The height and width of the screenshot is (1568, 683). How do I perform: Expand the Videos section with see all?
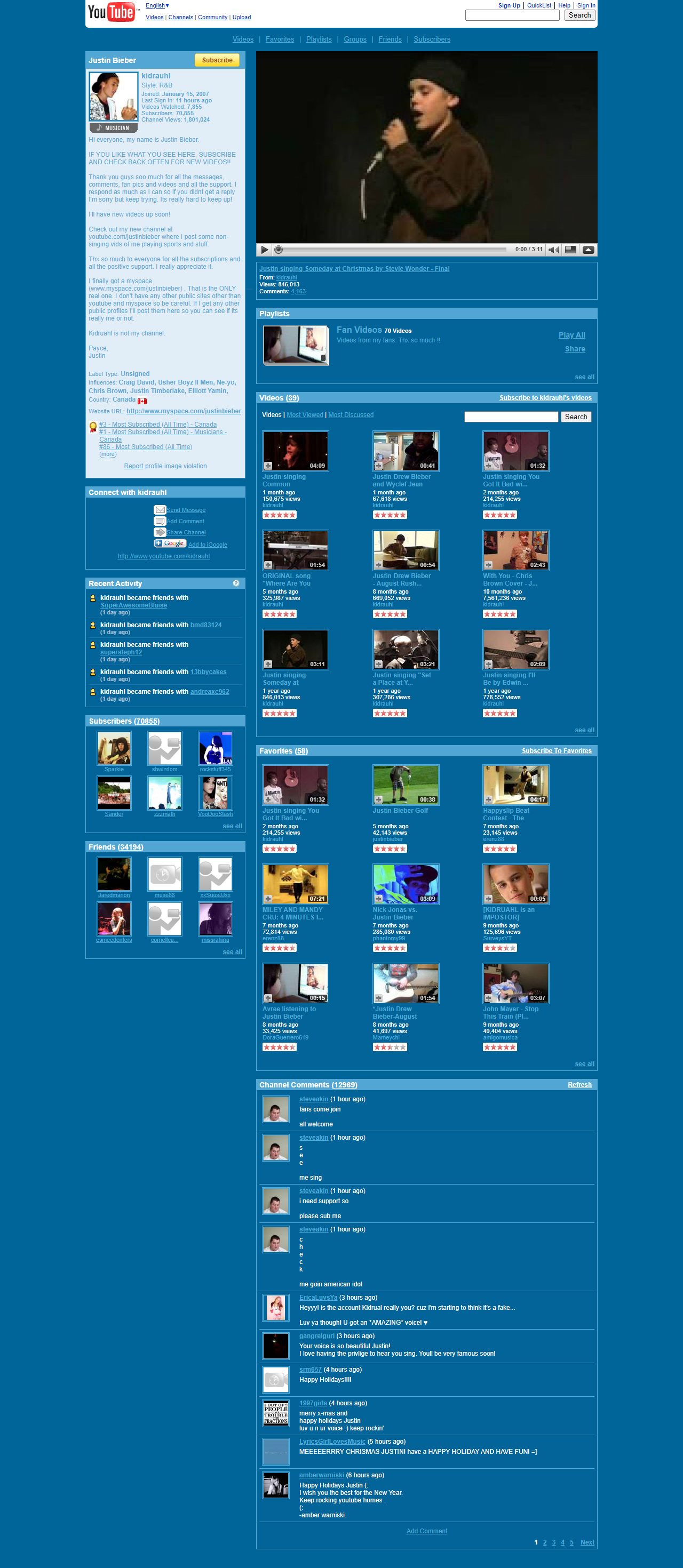pos(584,731)
